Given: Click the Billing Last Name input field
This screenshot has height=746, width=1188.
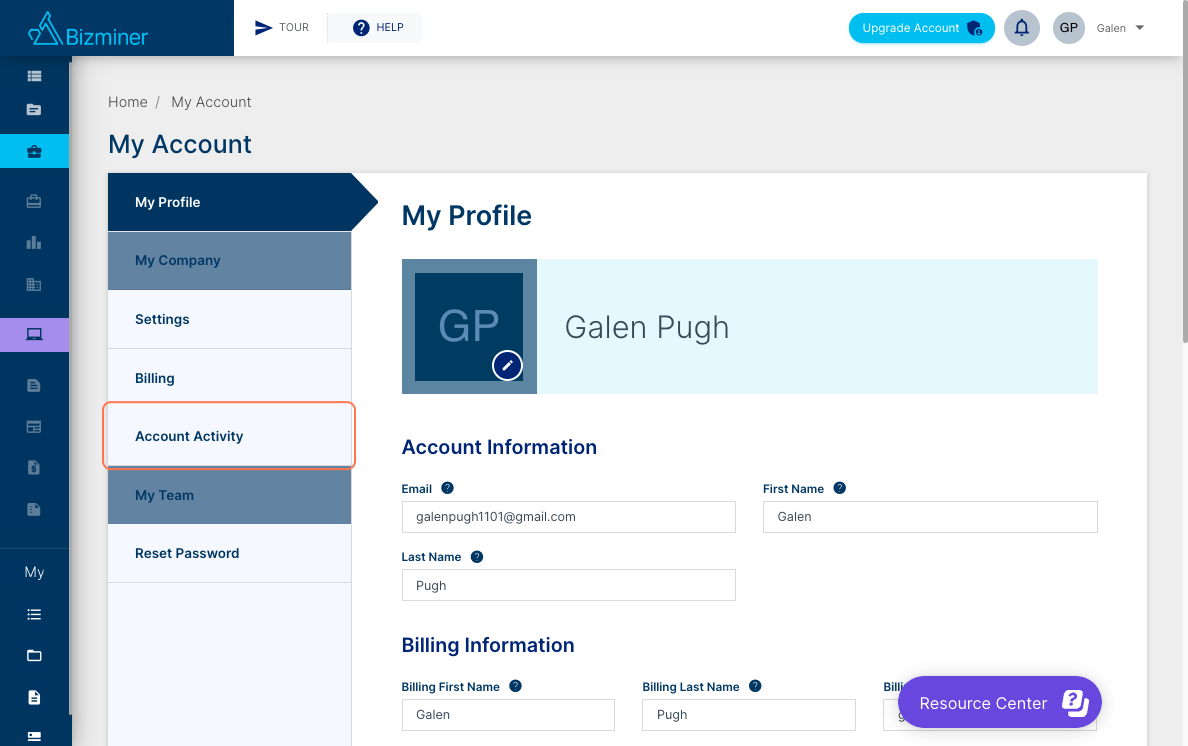Looking at the screenshot, I should pos(749,715).
